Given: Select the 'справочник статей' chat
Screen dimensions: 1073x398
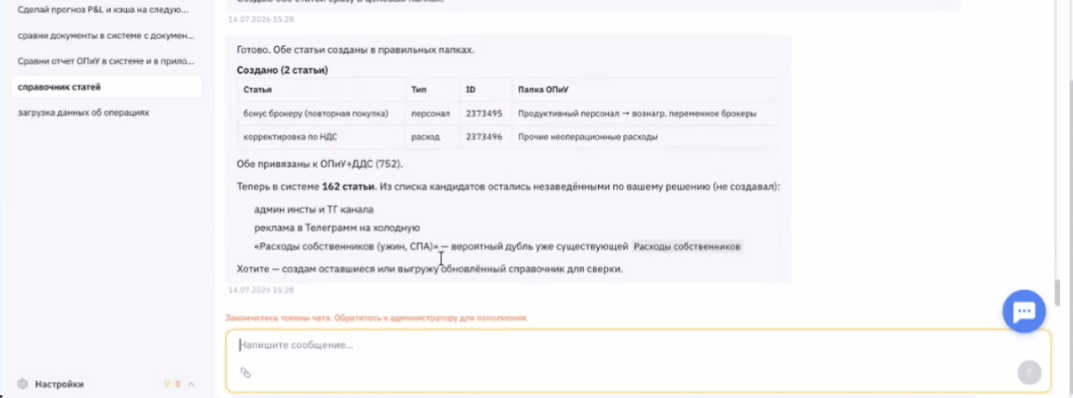Looking at the screenshot, I should coord(106,87).
